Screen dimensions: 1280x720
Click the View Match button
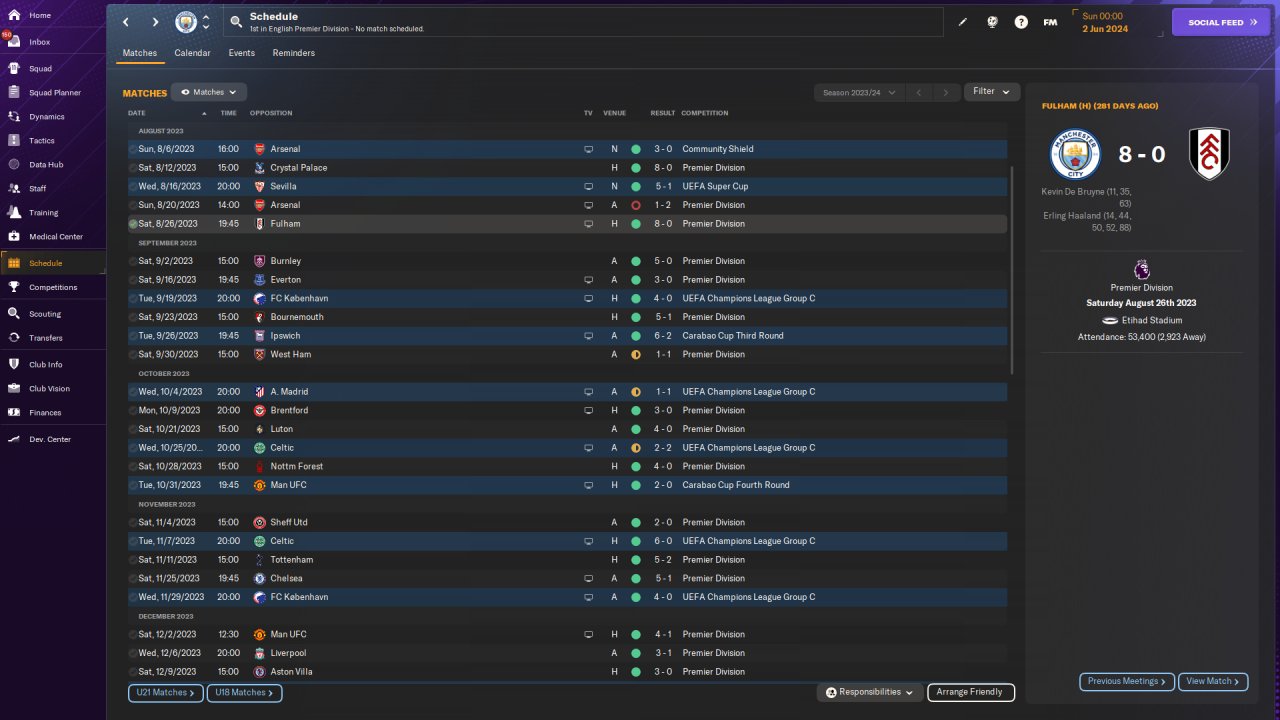1213,681
